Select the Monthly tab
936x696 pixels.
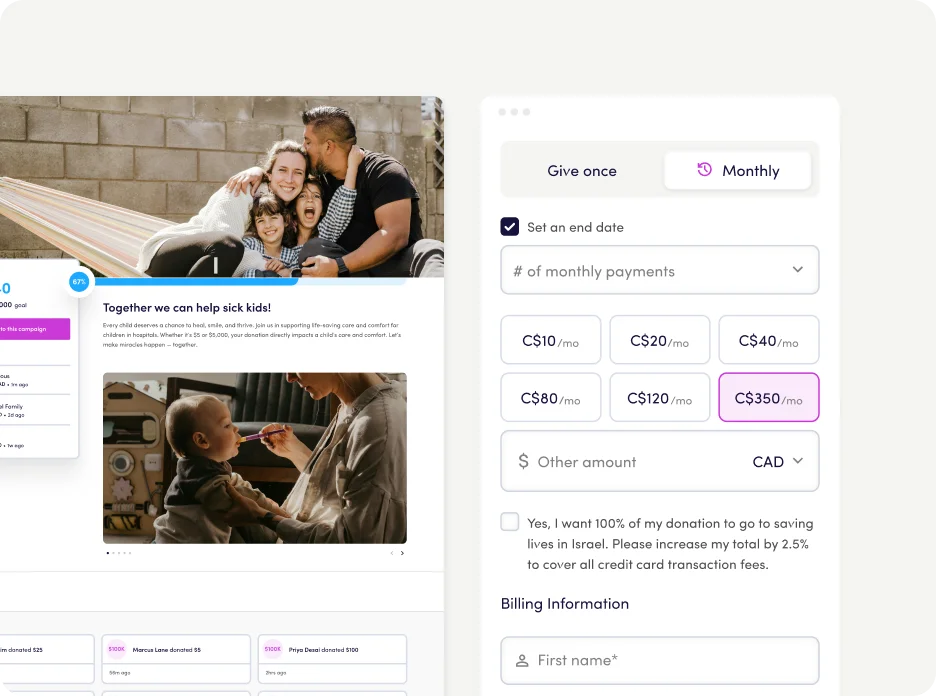[x=737, y=171]
